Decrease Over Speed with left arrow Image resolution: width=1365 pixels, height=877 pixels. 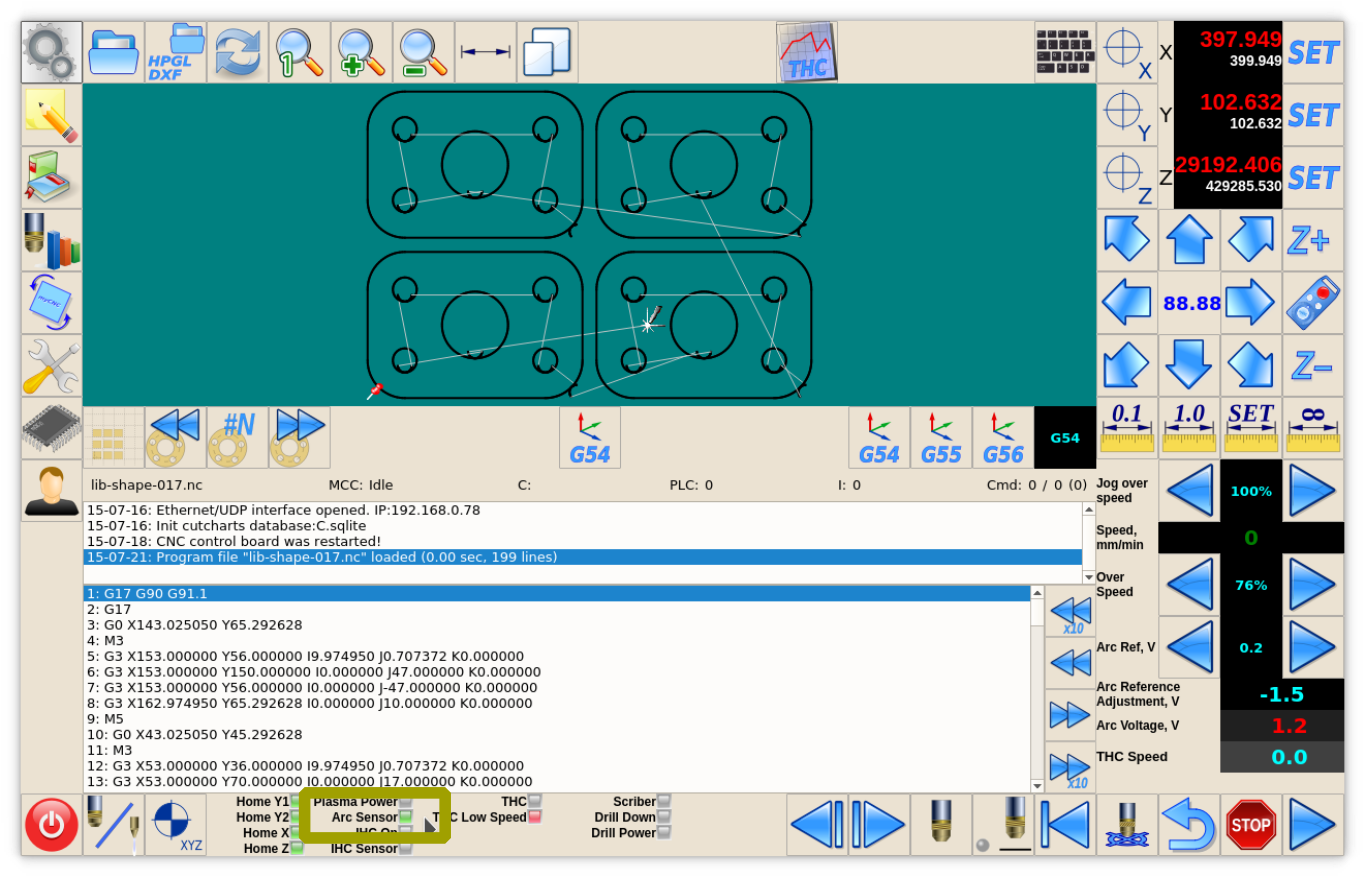[1189, 585]
